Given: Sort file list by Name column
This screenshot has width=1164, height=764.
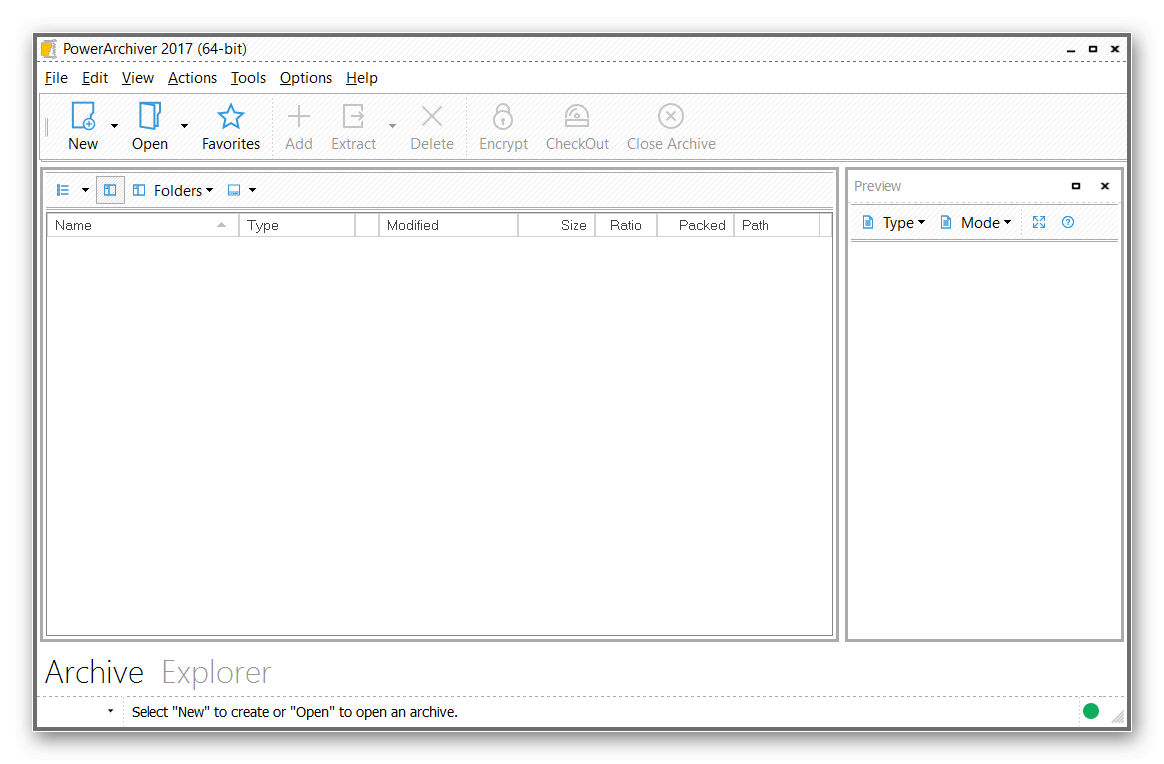Looking at the screenshot, I should click(140, 225).
